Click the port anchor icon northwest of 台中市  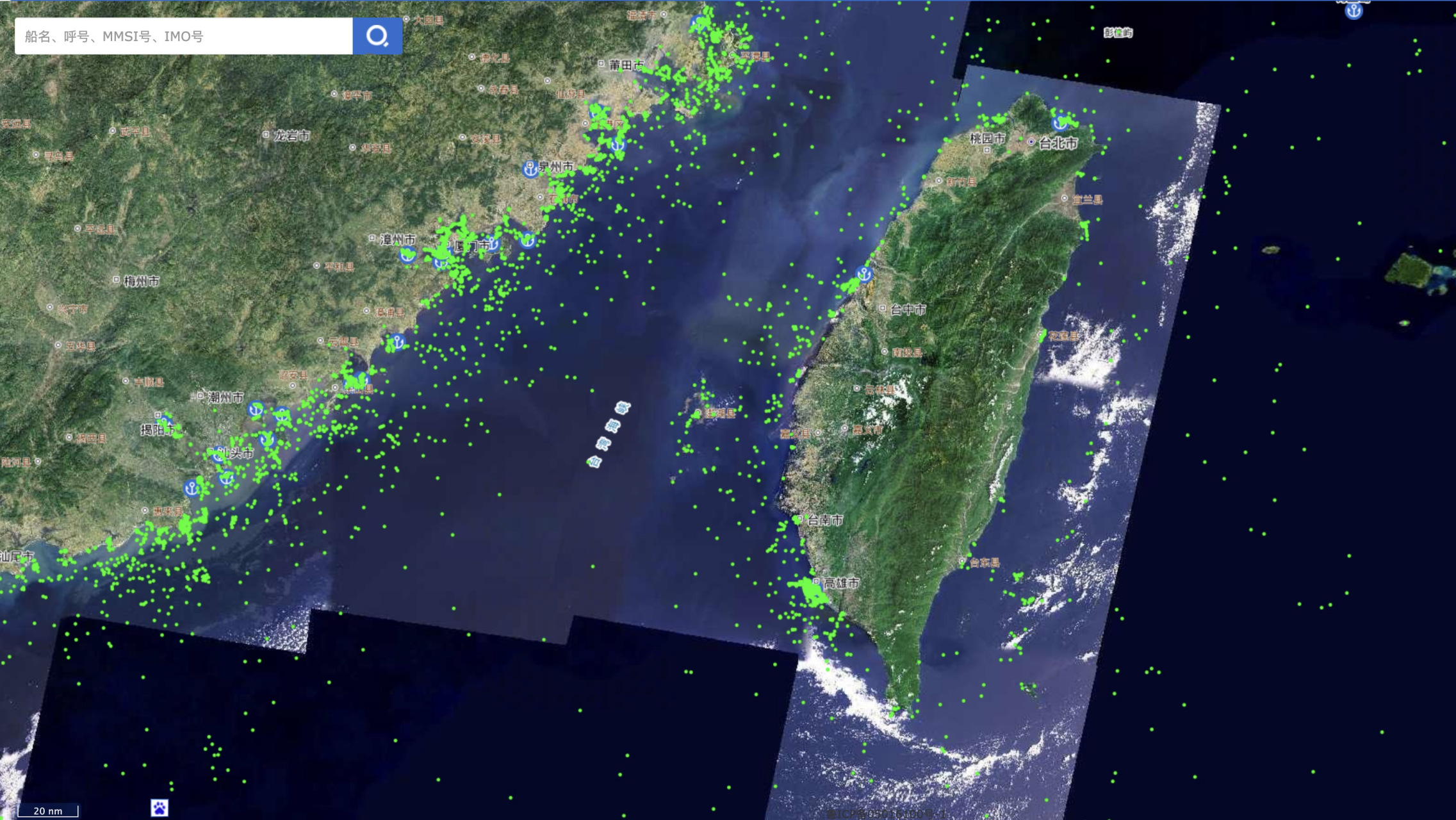[864, 275]
